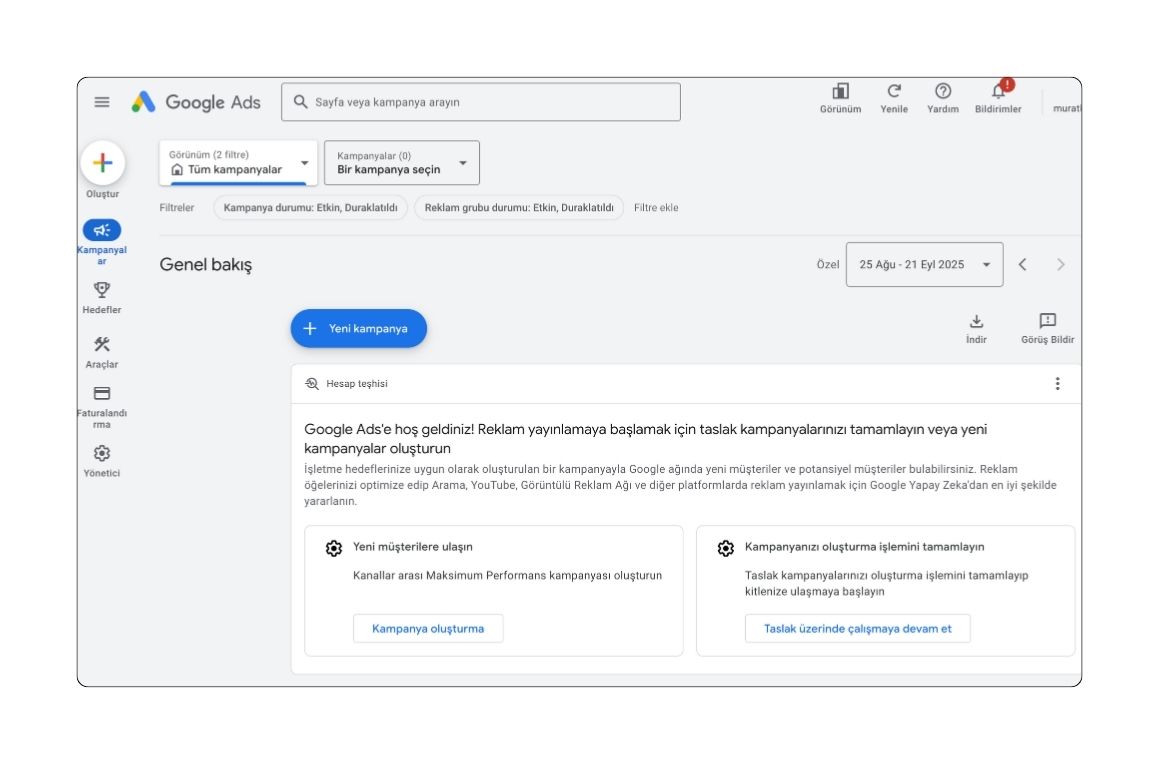Open the Araçlar tools icon
The image size is (1159, 764).
[x=101, y=344]
